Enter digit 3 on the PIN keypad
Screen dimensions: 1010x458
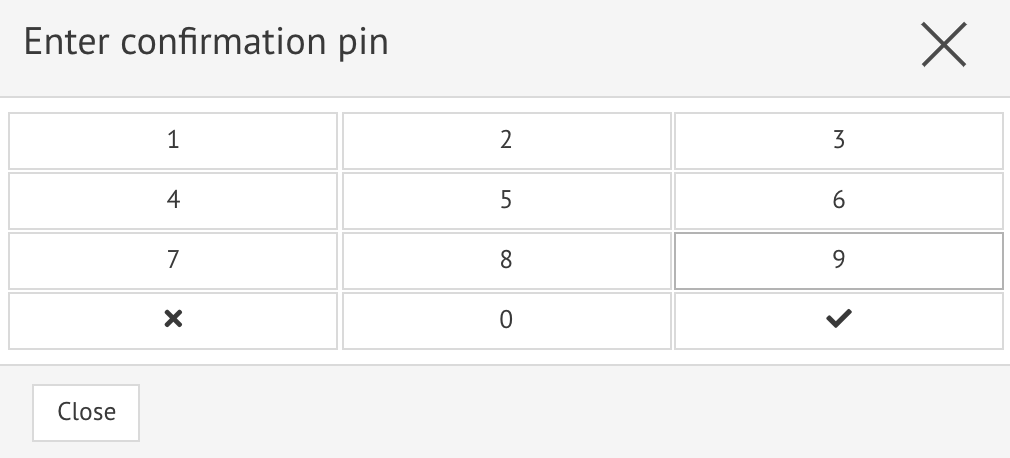838,140
